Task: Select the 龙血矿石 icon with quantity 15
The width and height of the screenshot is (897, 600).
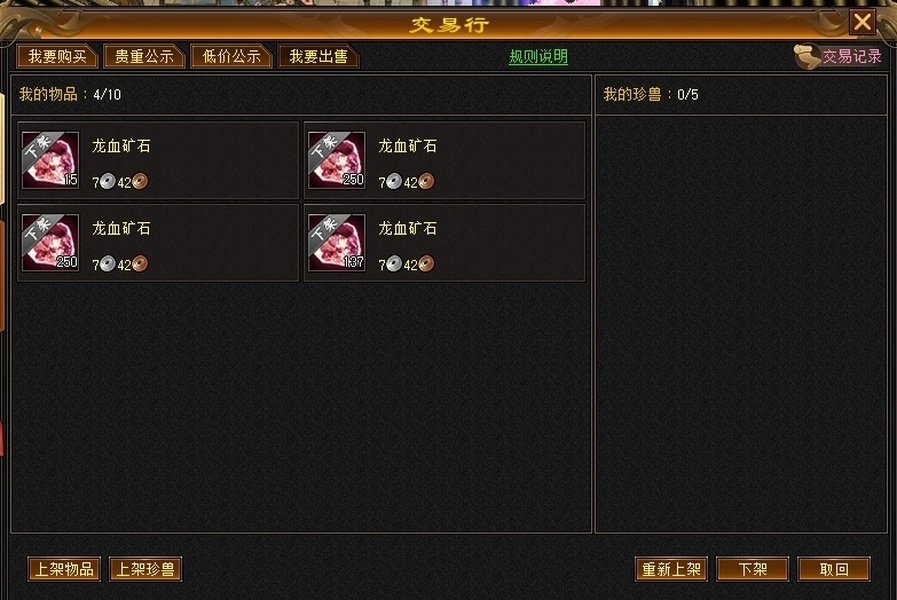Action: (50, 160)
